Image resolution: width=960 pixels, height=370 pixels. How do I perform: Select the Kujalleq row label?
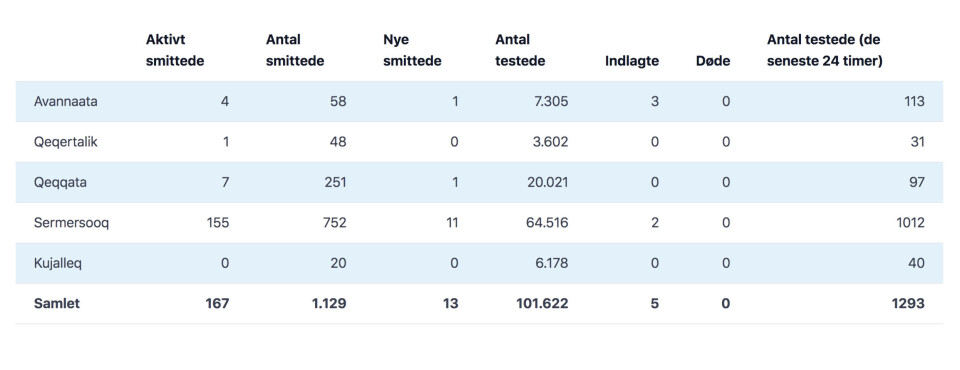point(58,263)
